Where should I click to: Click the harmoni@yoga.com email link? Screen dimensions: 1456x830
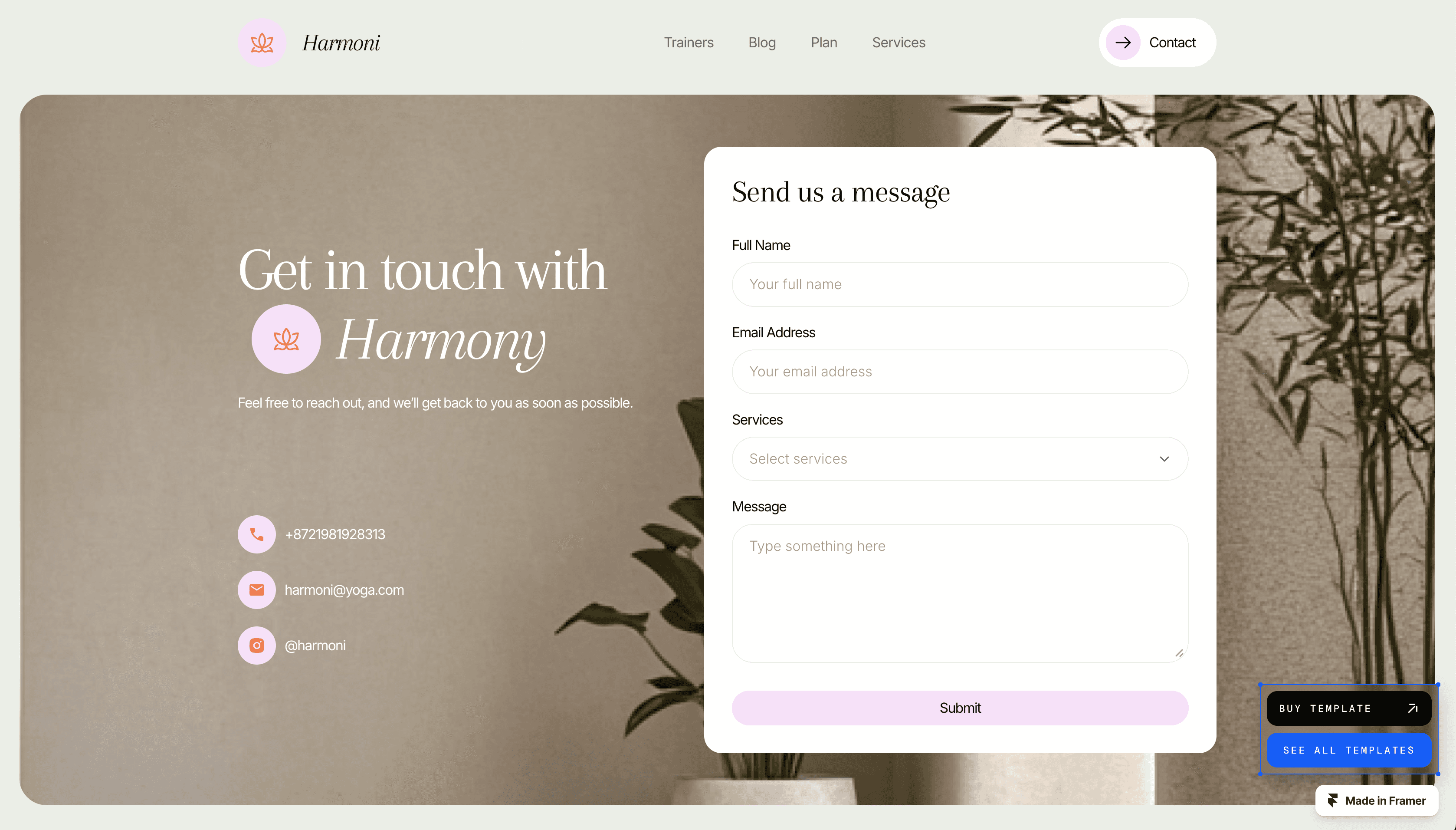(344, 590)
